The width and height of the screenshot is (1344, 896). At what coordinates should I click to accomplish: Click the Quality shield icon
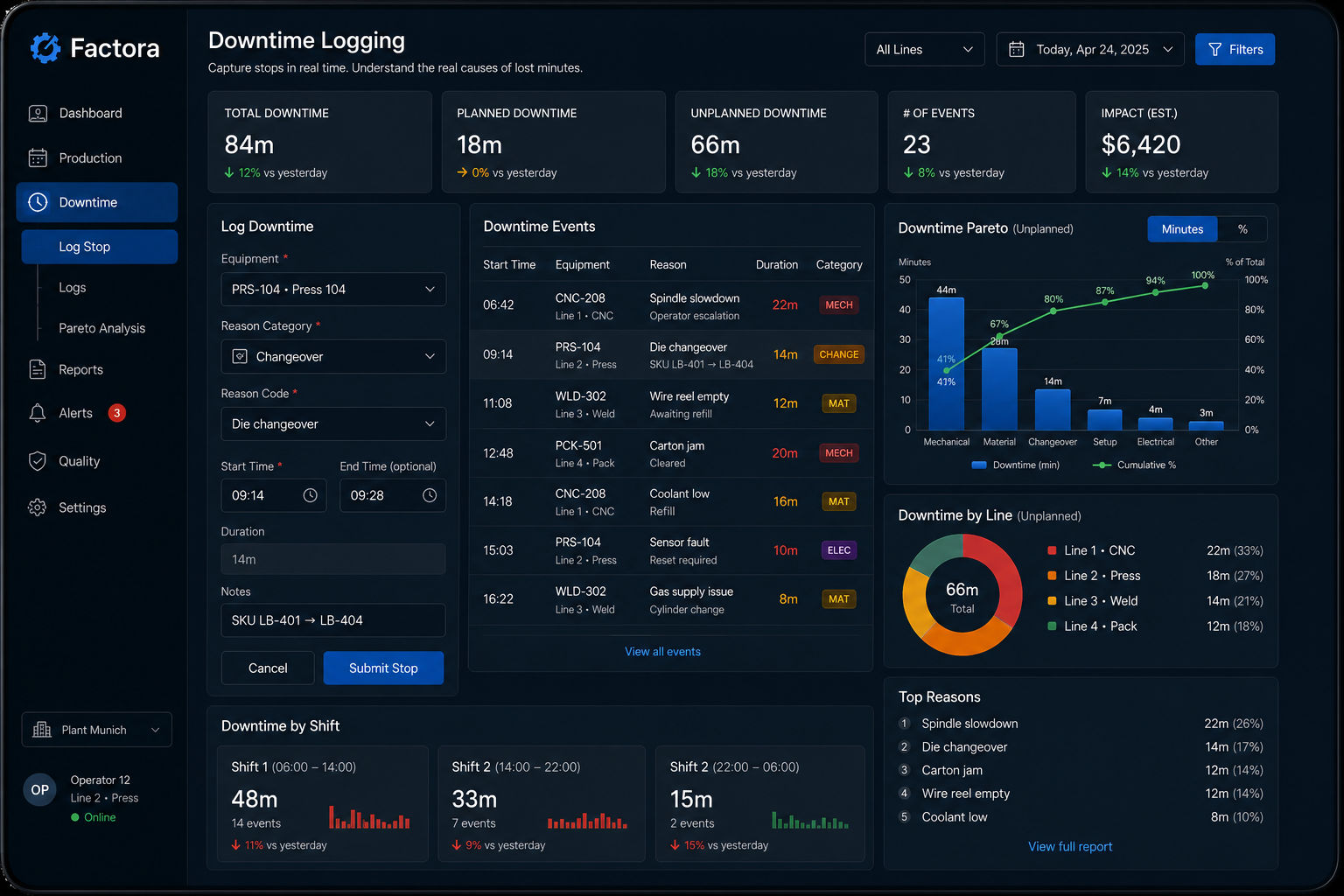coord(38,461)
